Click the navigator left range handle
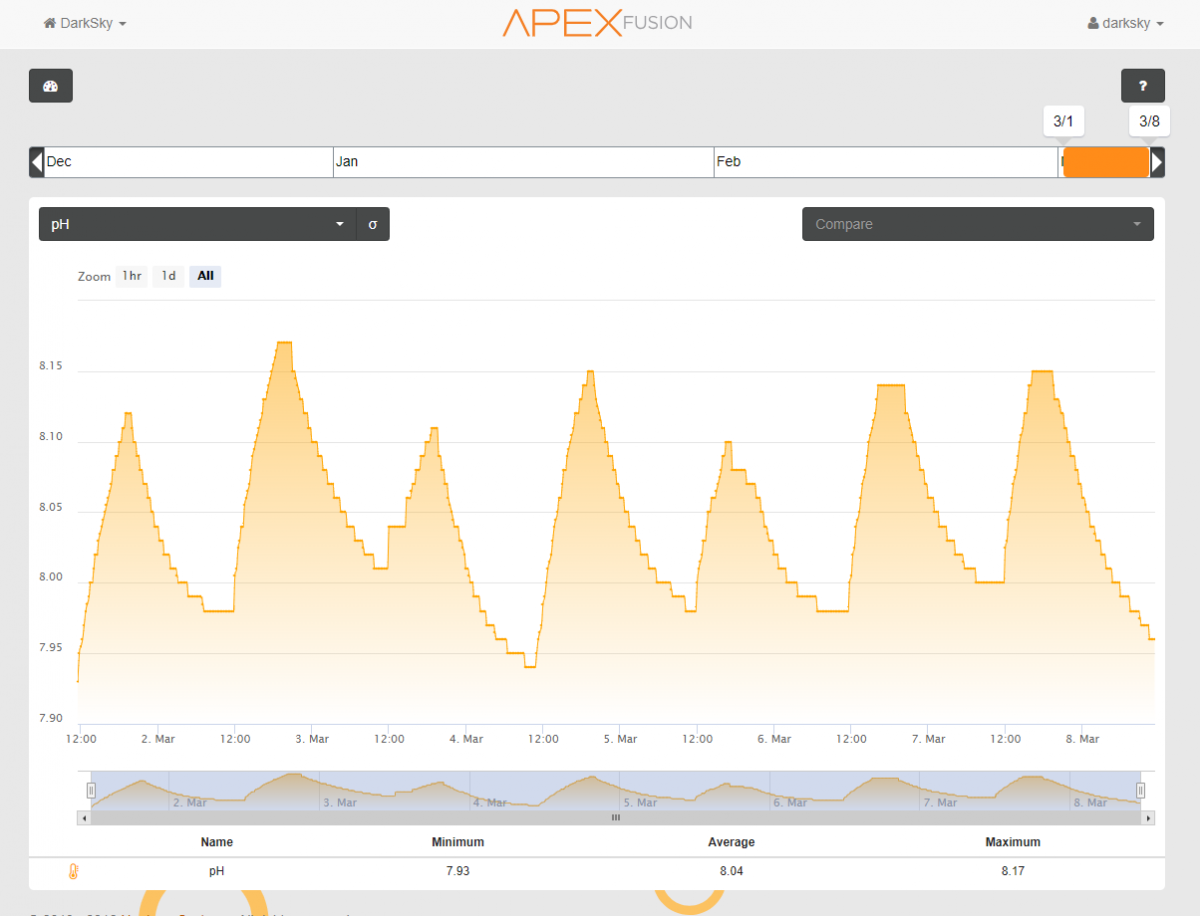Screen dimensions: 1200x916 pyautogui.click(x=90, y=791)
